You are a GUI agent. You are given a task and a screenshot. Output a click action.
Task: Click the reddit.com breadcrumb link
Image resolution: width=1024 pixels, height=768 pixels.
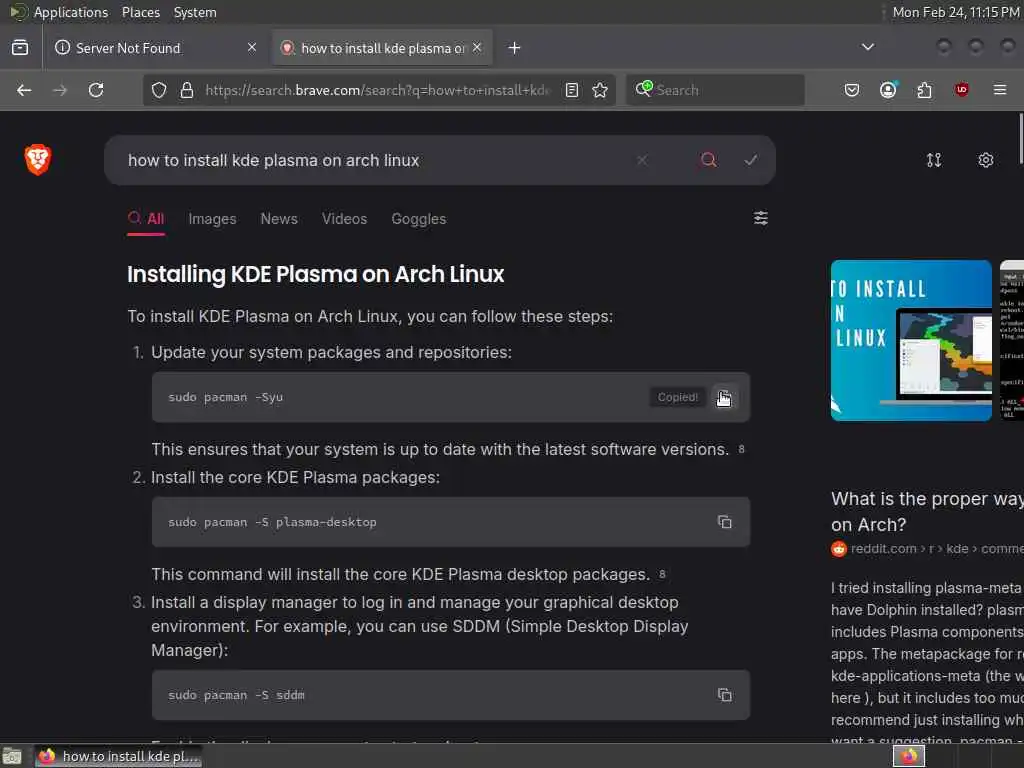927,549
